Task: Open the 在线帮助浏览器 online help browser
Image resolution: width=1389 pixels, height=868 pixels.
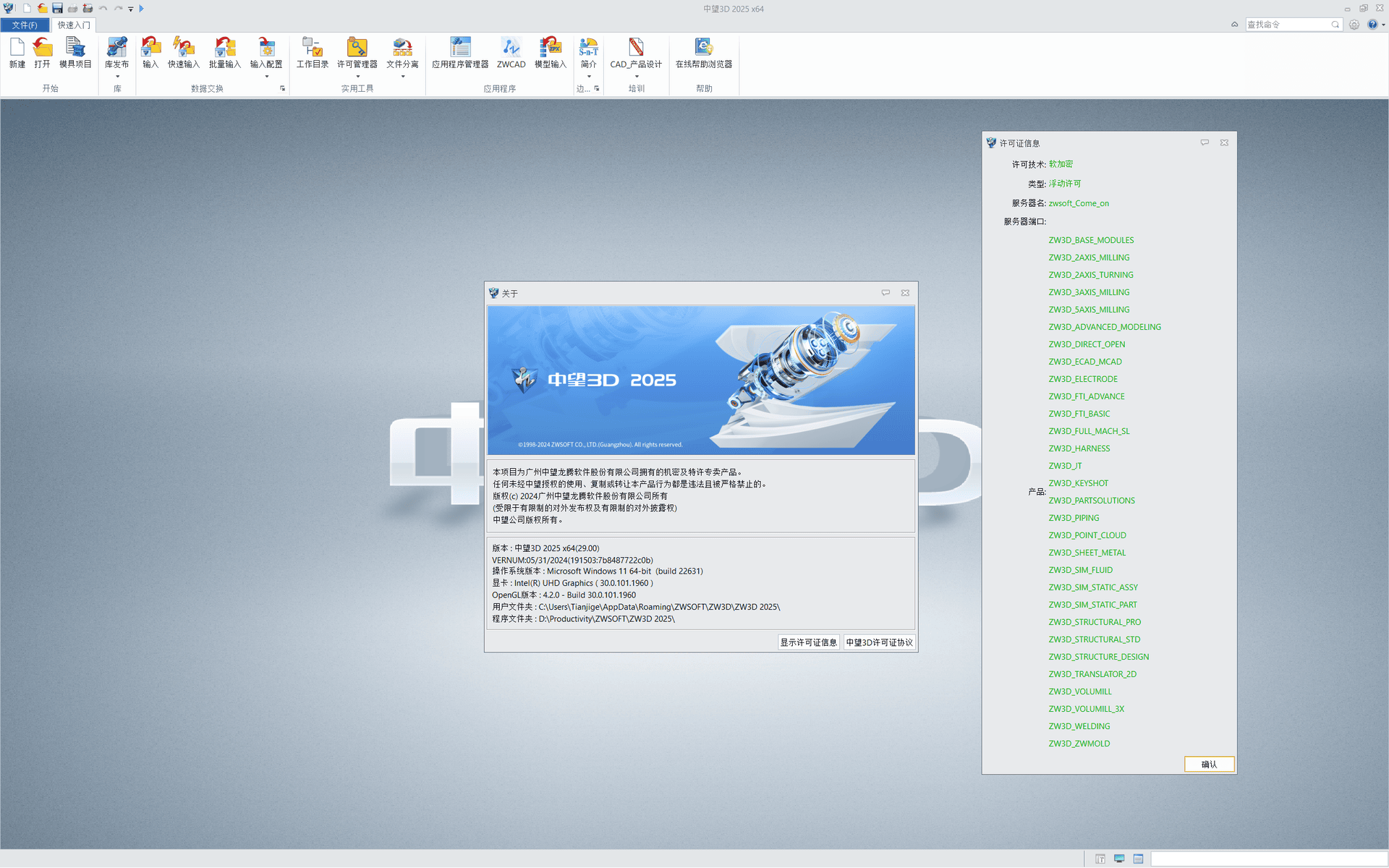Action: (704, 48)
